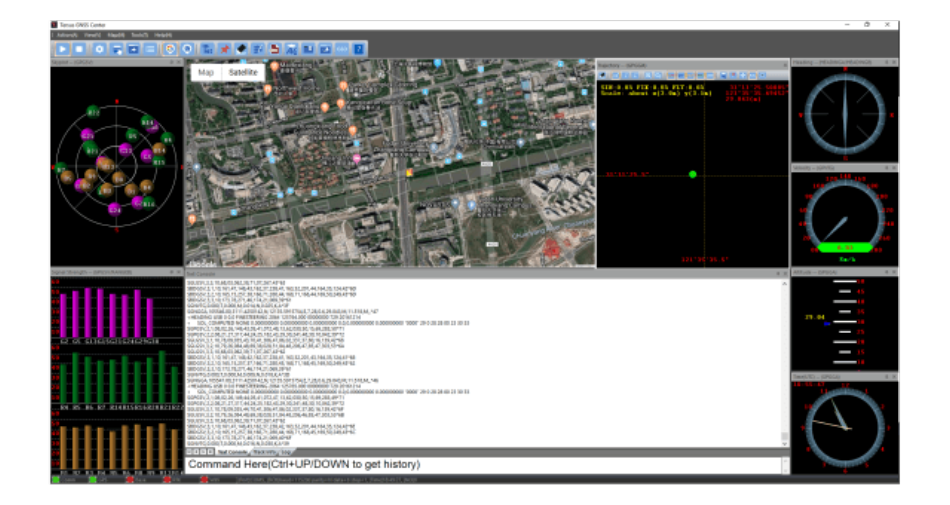The image size is (950, 505).
Task: Click the colorful skyplot icon in toolbar
Action: coord(169,48)
